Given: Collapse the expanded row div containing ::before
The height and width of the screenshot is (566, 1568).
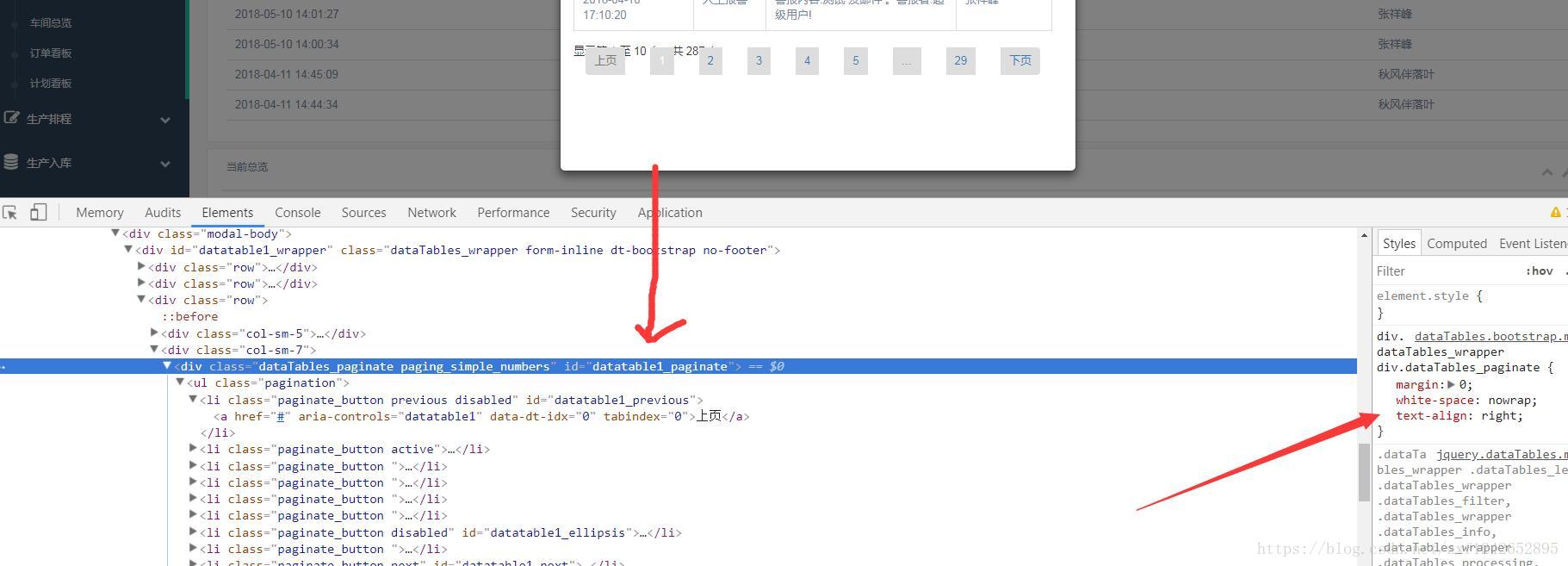Looking at the screenshot, I should pos(141,300).
